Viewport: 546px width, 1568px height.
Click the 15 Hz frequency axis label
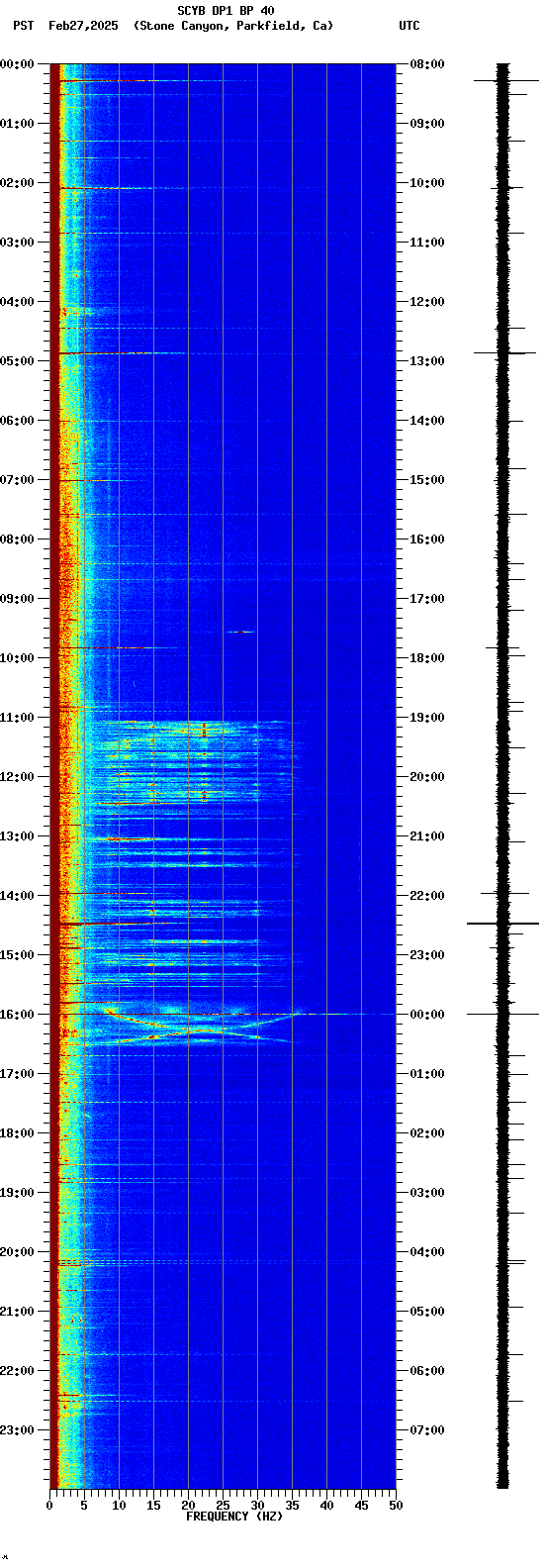tap(153, 1506)
